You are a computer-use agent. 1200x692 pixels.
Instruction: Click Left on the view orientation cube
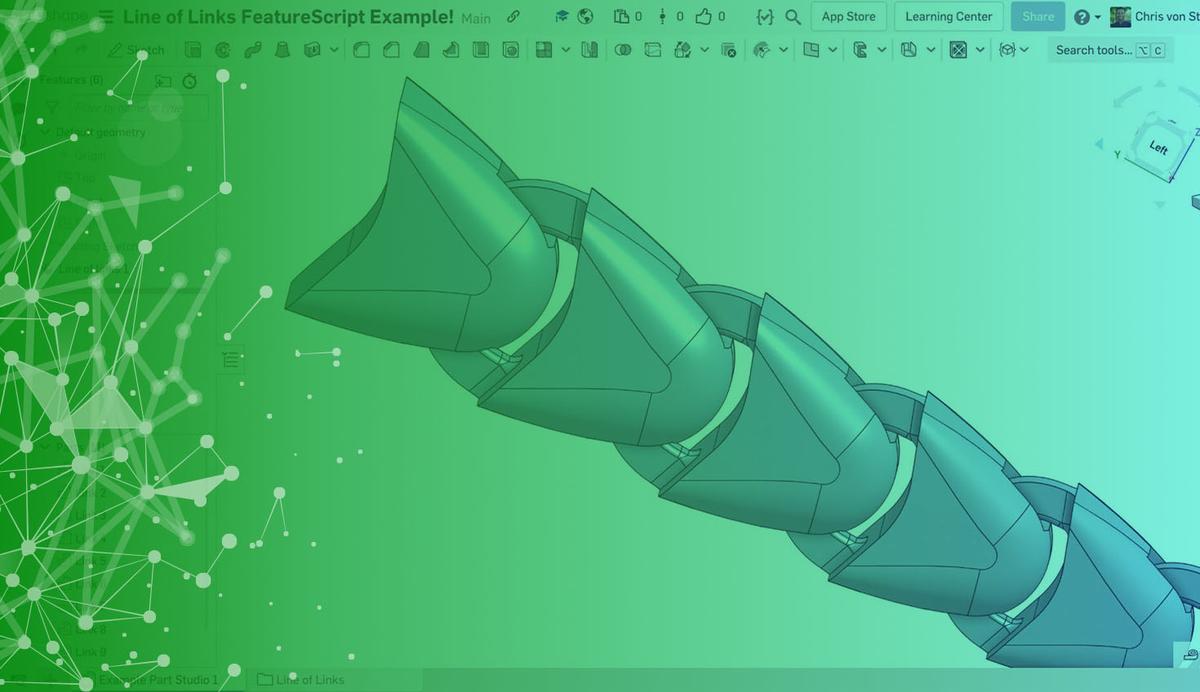(1156, 148)
